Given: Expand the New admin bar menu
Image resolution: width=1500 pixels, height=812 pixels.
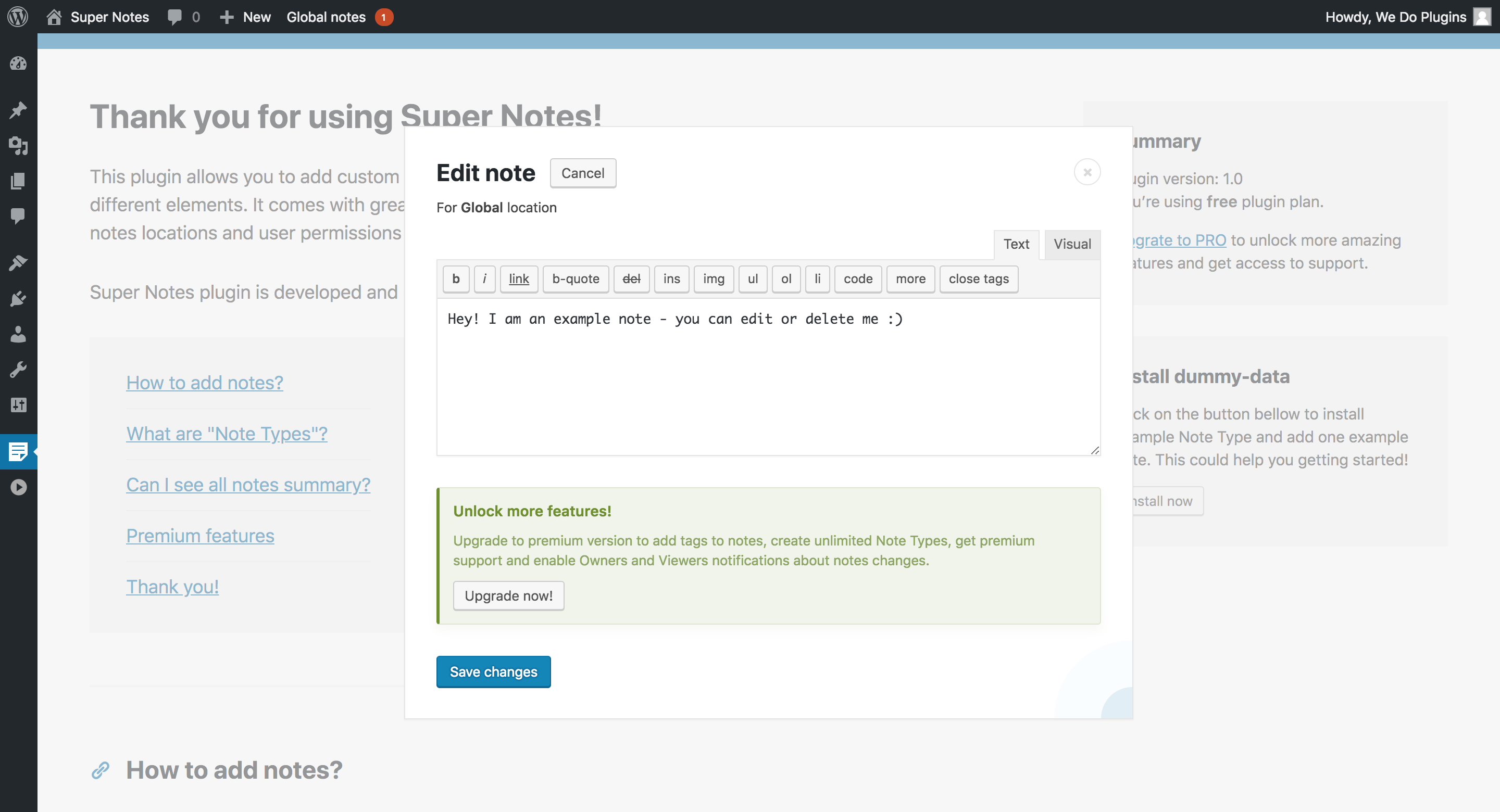Looking at the screenshot, I should pos(245,17).
